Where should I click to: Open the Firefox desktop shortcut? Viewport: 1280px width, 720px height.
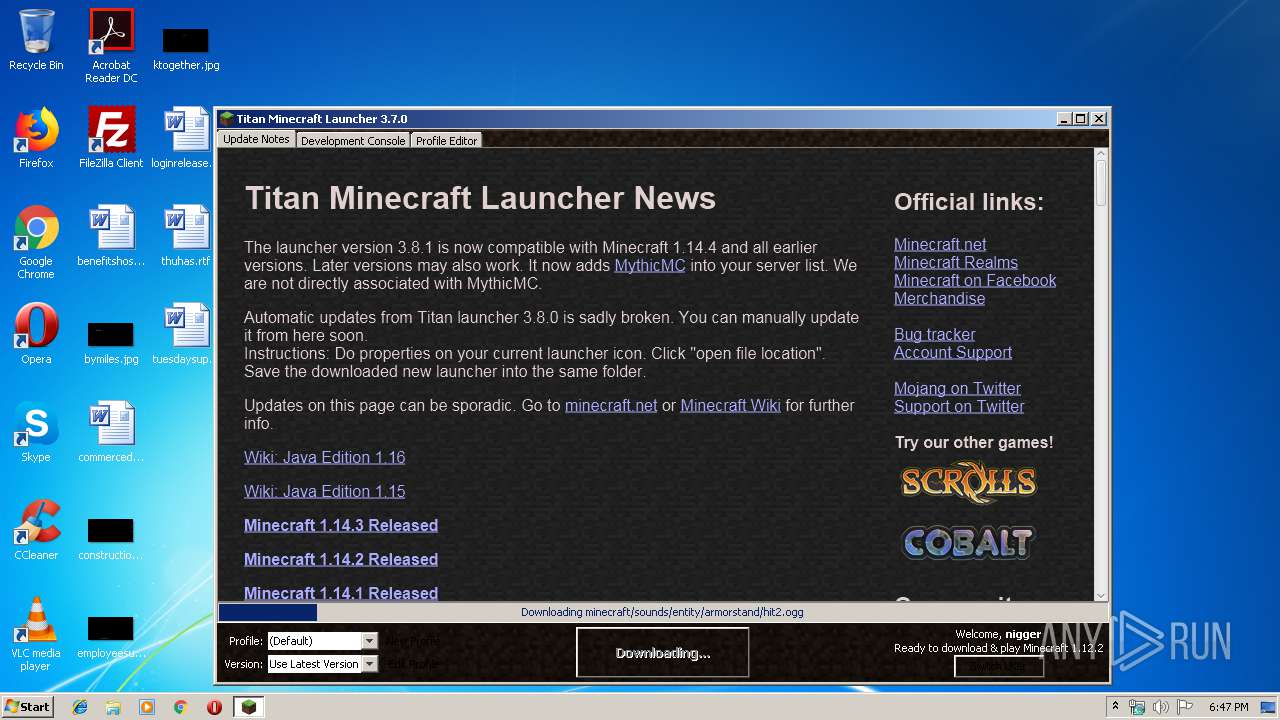coord(36,138)
